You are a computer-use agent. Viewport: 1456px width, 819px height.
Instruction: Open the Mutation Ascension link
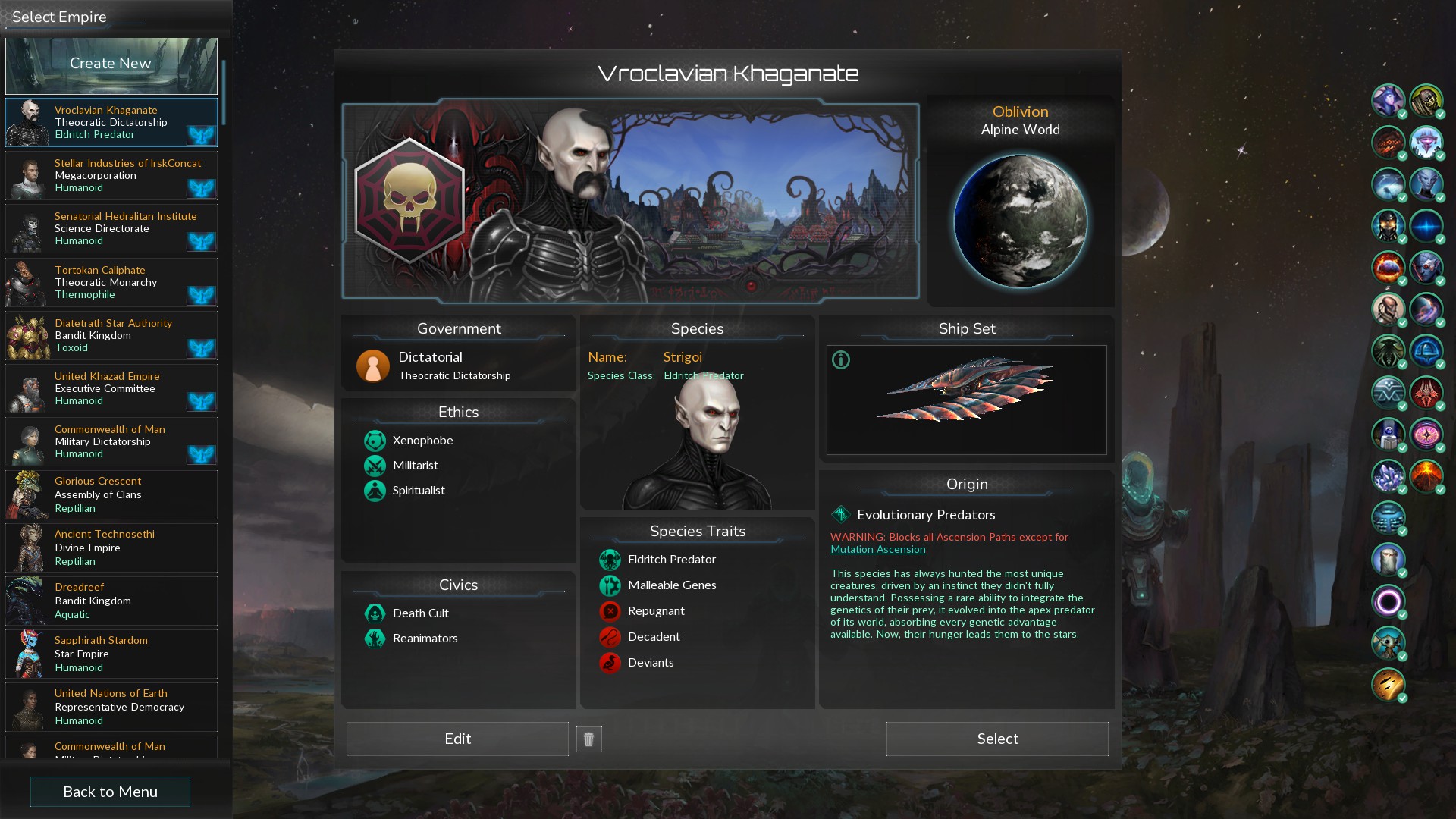877,549
